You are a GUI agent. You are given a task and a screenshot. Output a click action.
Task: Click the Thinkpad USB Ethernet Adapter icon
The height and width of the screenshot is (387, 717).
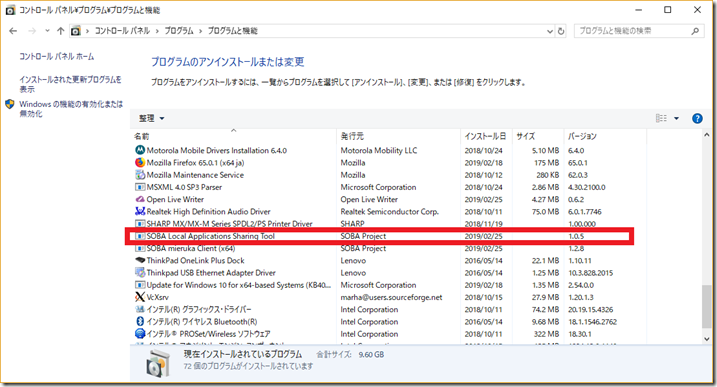140,273
